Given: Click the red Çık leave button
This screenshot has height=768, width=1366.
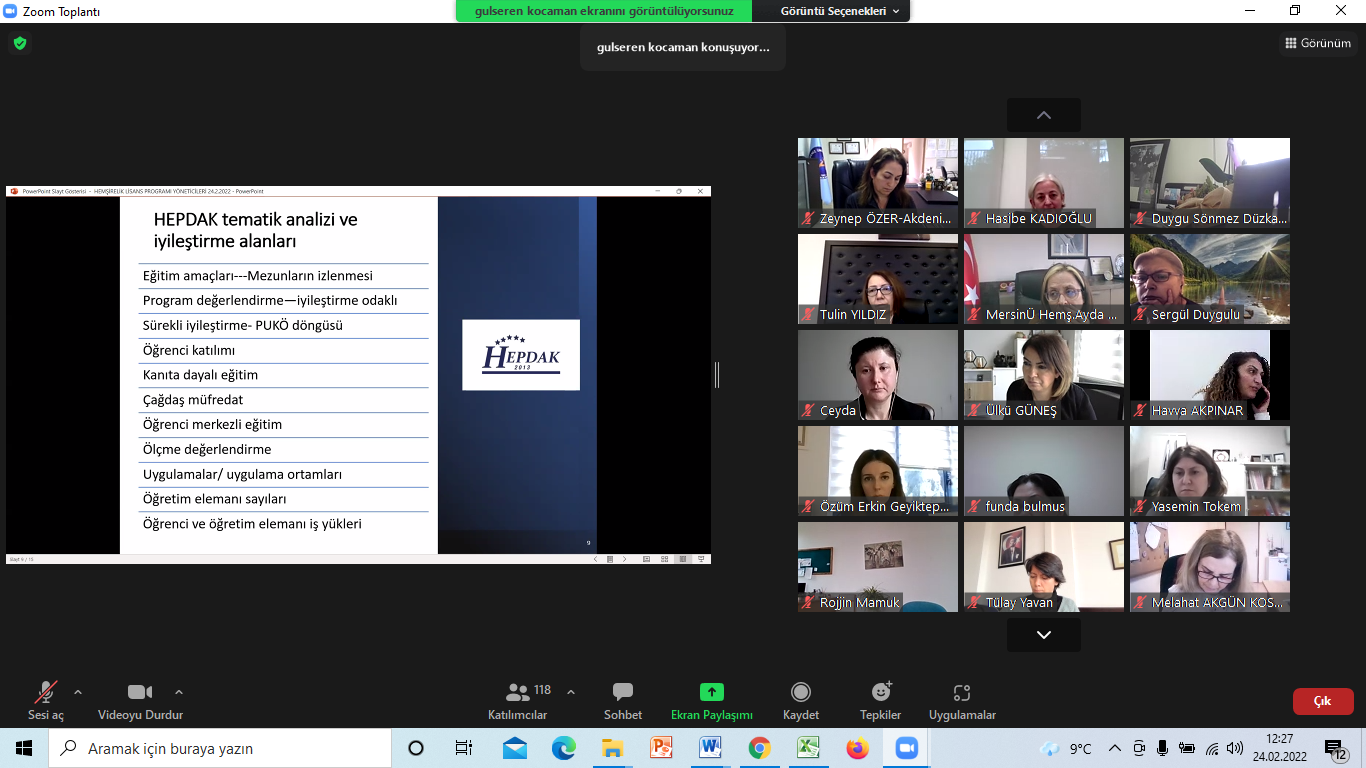Looking at the screenshot, I should (x=1322, y=701).
